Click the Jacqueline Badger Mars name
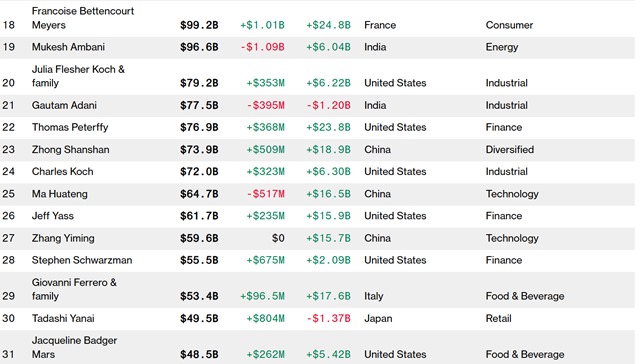The width and height of the screenshot is (640, 364). tap(74, 347)
